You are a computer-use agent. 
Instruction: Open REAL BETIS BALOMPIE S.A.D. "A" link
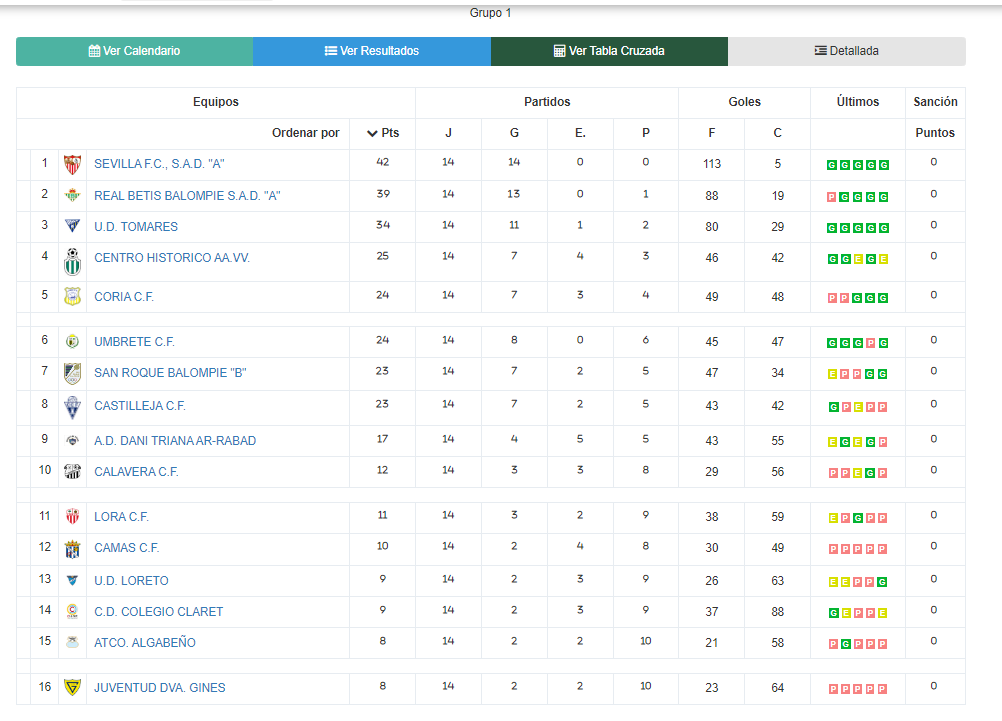tap(187, 196)
